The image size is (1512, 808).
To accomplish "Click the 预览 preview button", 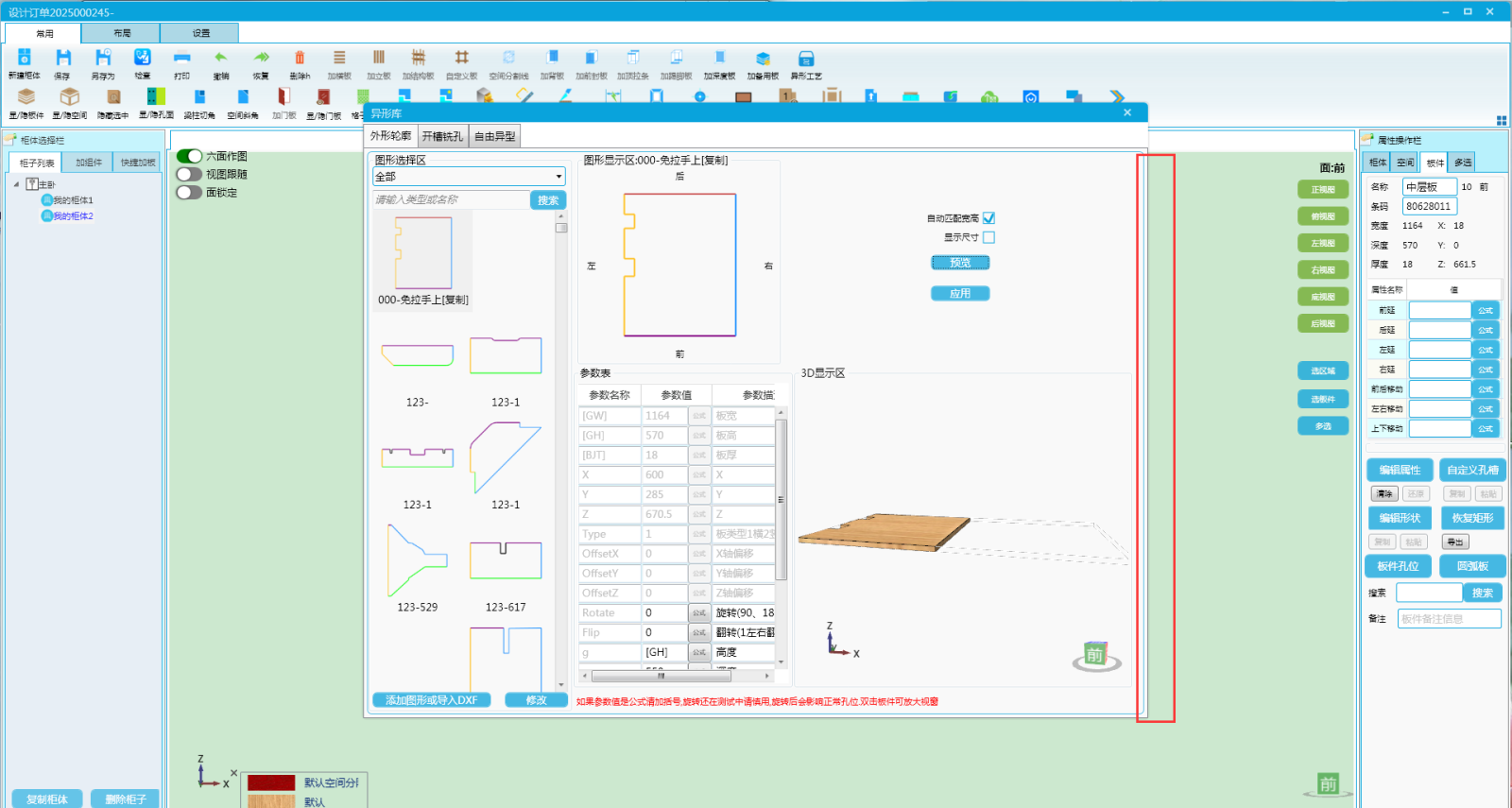I will click(x=960, y=263).
